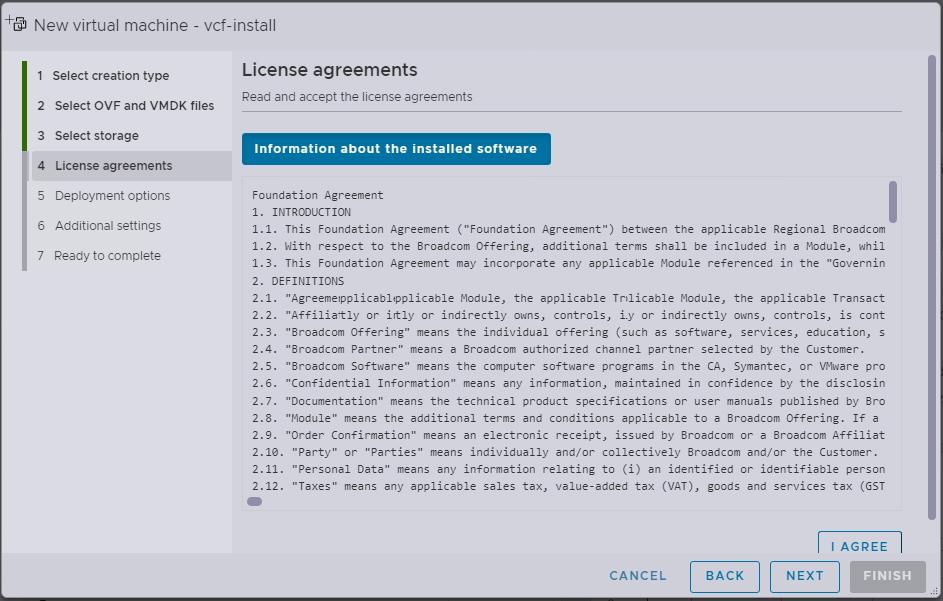The height and width of the screenshot is (601, 943).
Task: Click the new virtual machine icon in title
Action: click(16, 24)
